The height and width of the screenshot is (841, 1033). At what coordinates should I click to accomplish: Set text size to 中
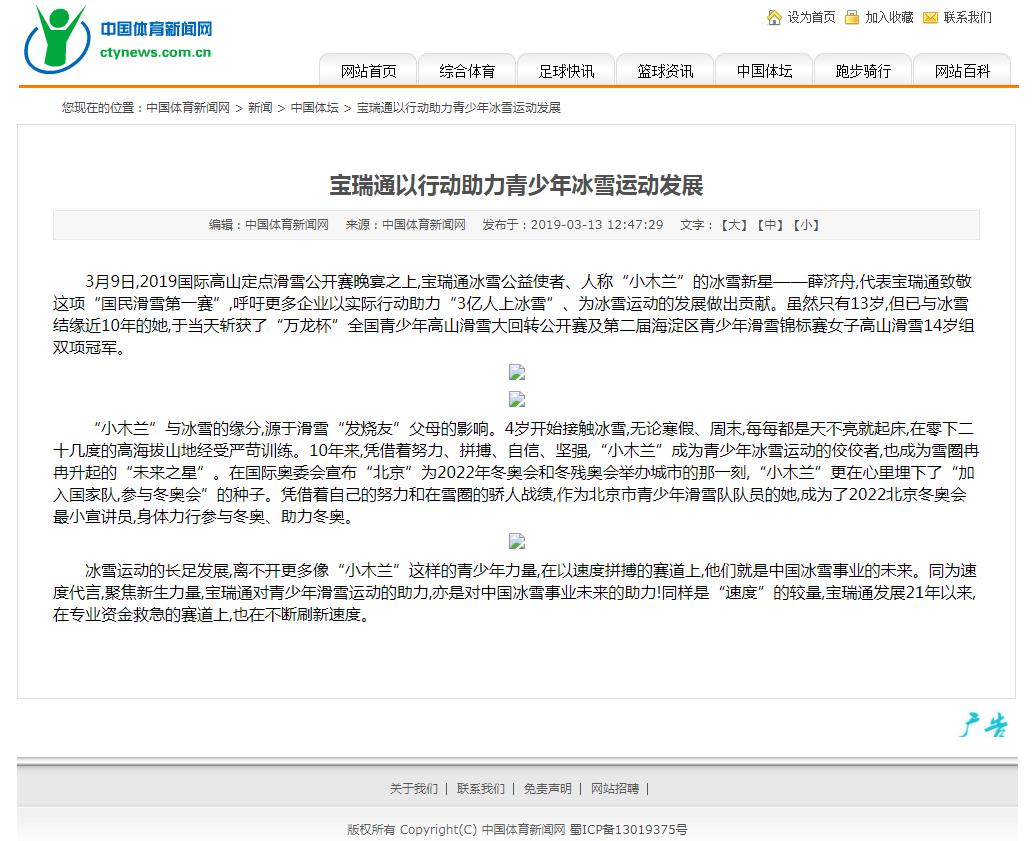pyautogui.click(x=770, y=225)
